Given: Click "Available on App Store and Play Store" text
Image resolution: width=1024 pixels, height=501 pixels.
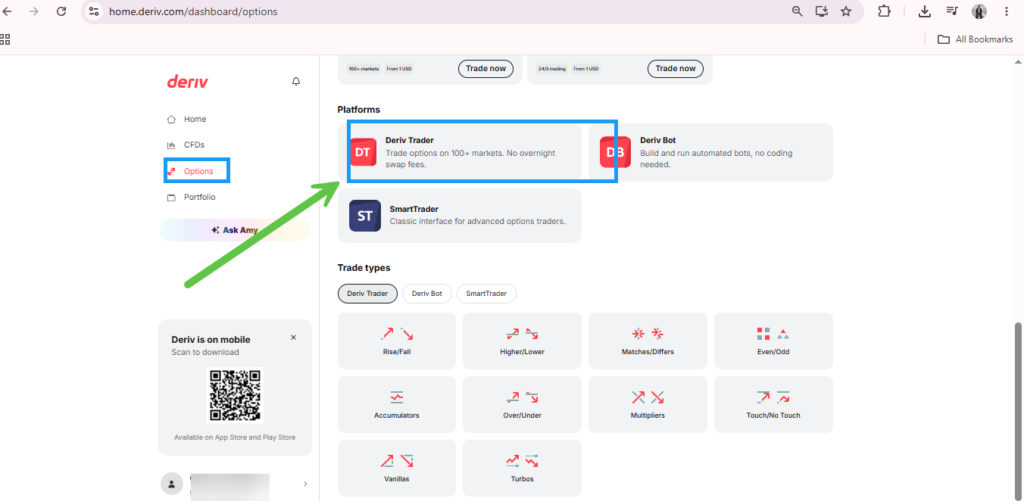Looking at the screenshot, I should [x=234, y=438].
